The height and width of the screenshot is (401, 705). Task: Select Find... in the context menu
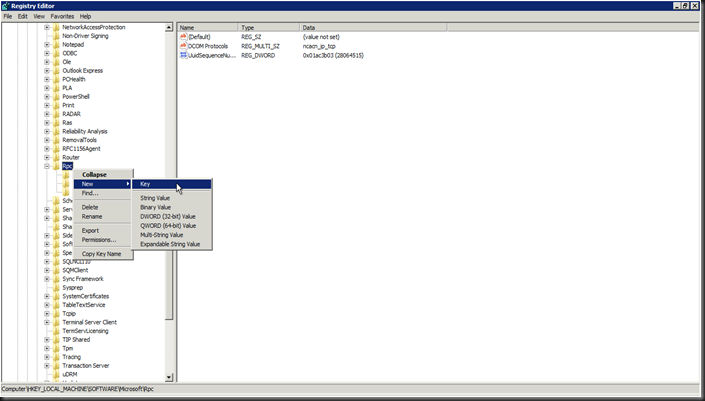click(103, 193)
